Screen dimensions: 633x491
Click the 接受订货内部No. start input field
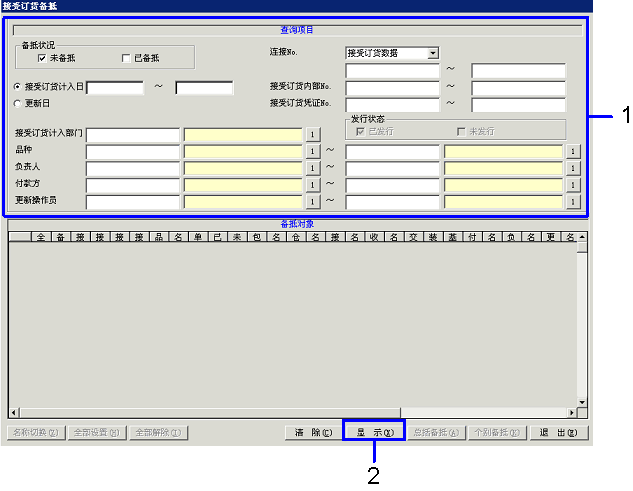click(x=392, y=88)
